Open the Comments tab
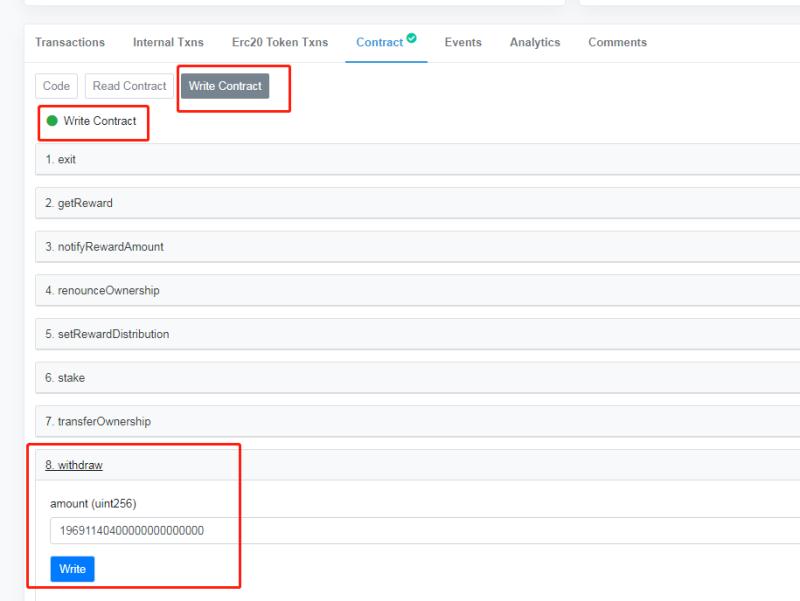 click(617, 42)
